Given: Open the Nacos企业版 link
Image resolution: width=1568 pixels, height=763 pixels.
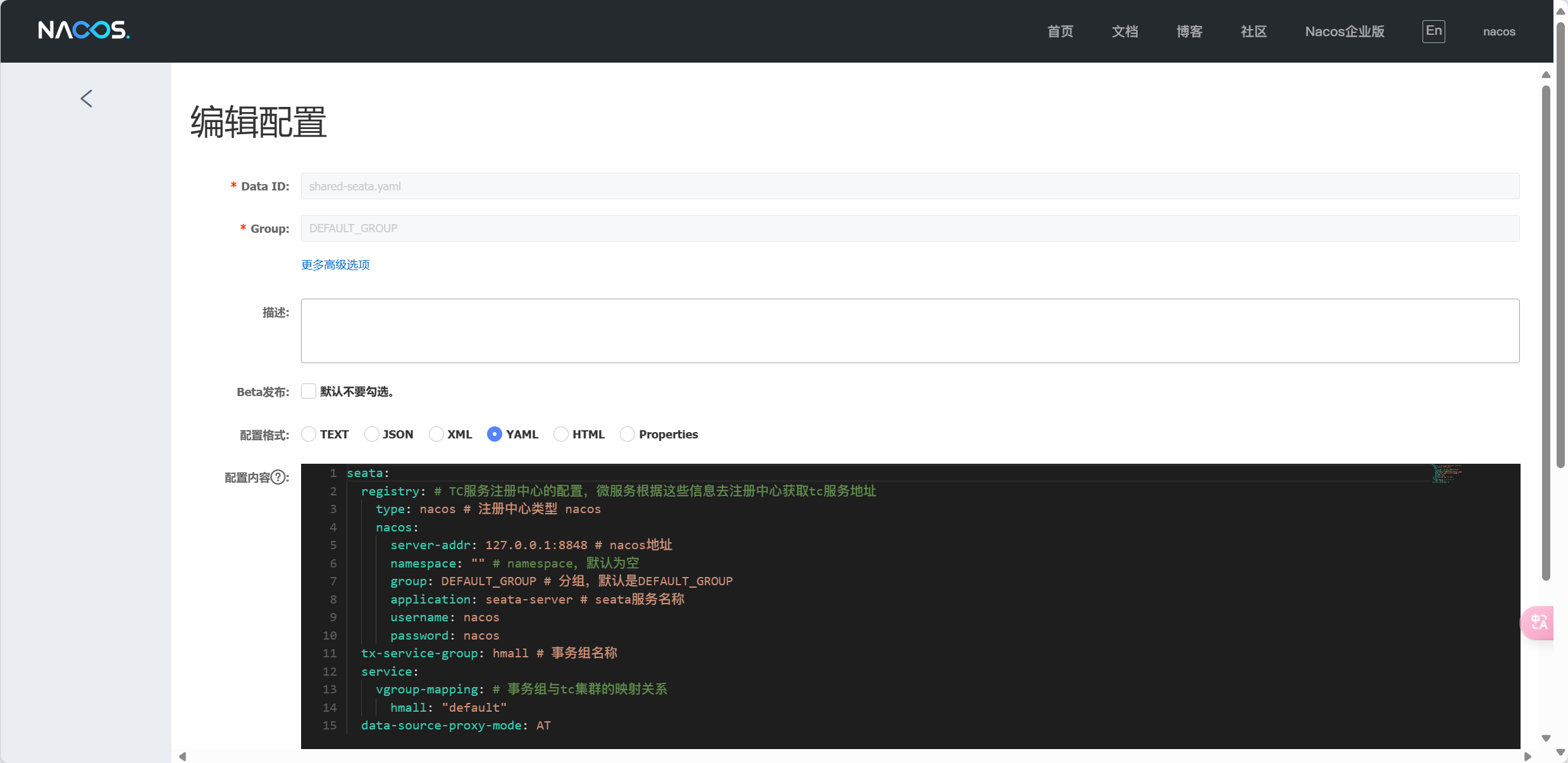Looking at the screenshot, I should (1345, 32).
